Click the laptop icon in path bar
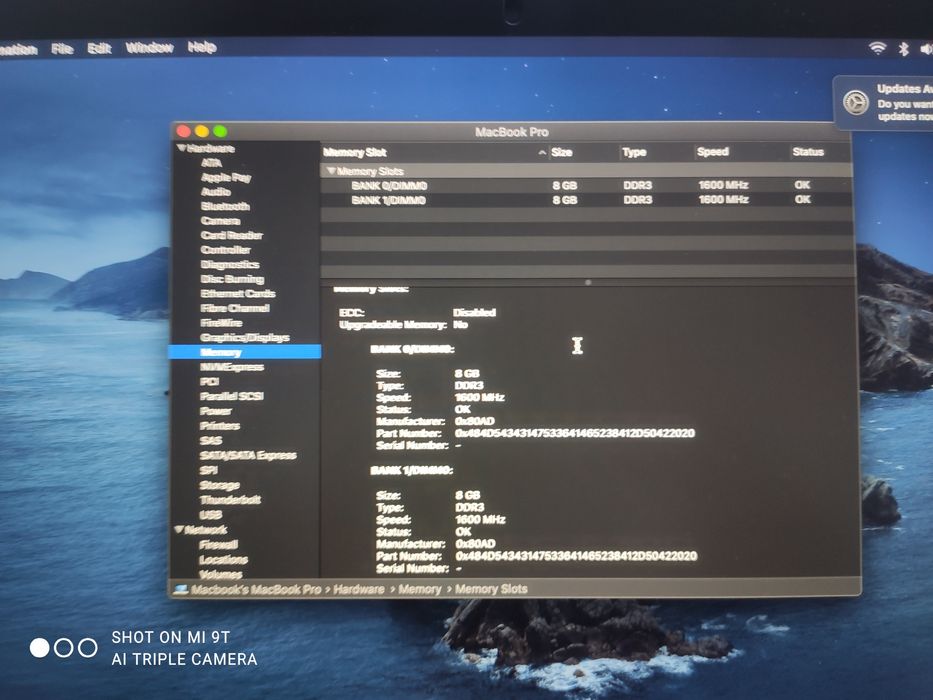 [181, 589]
